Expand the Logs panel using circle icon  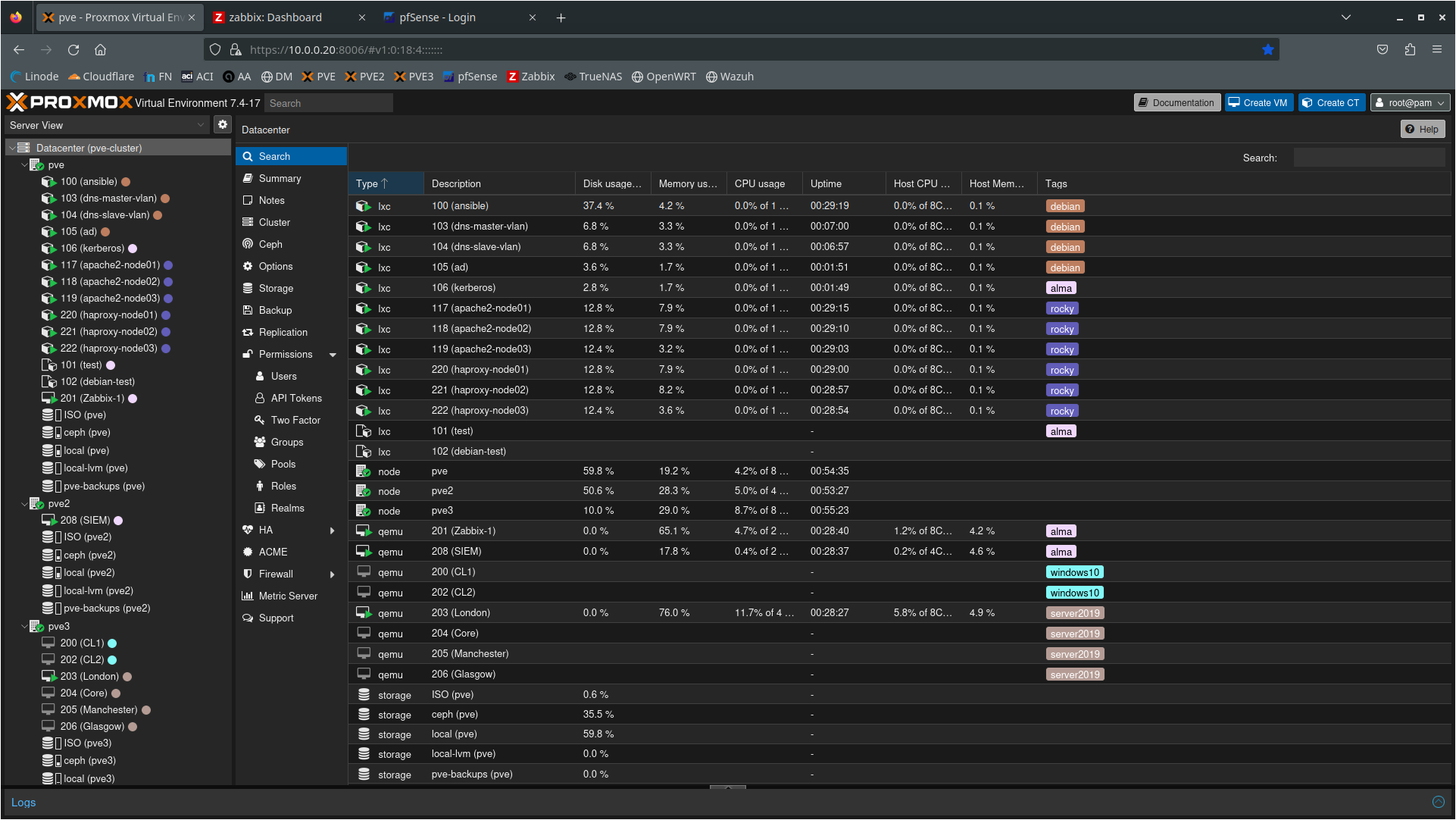[1439, 802]
